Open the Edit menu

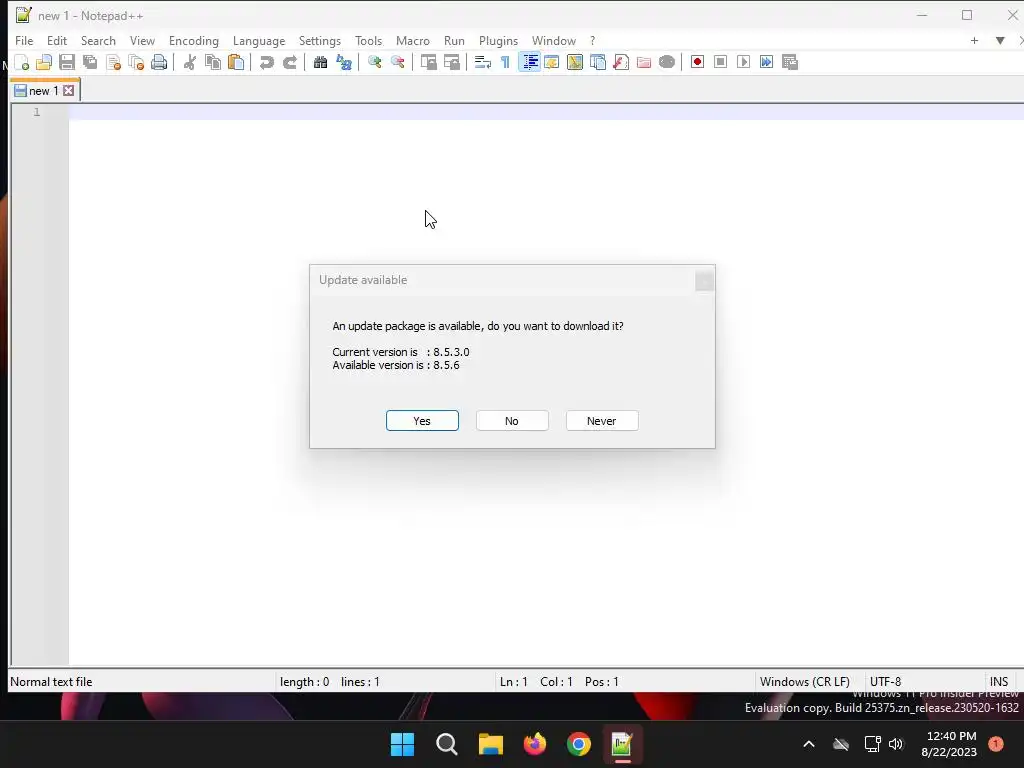57,40
